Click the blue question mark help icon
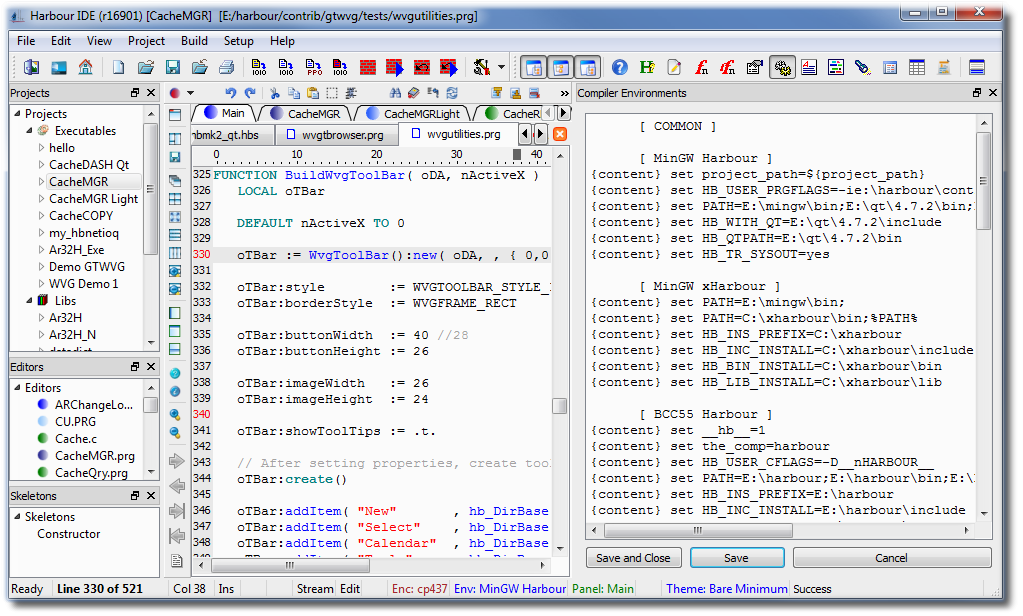 coord(620,68)
